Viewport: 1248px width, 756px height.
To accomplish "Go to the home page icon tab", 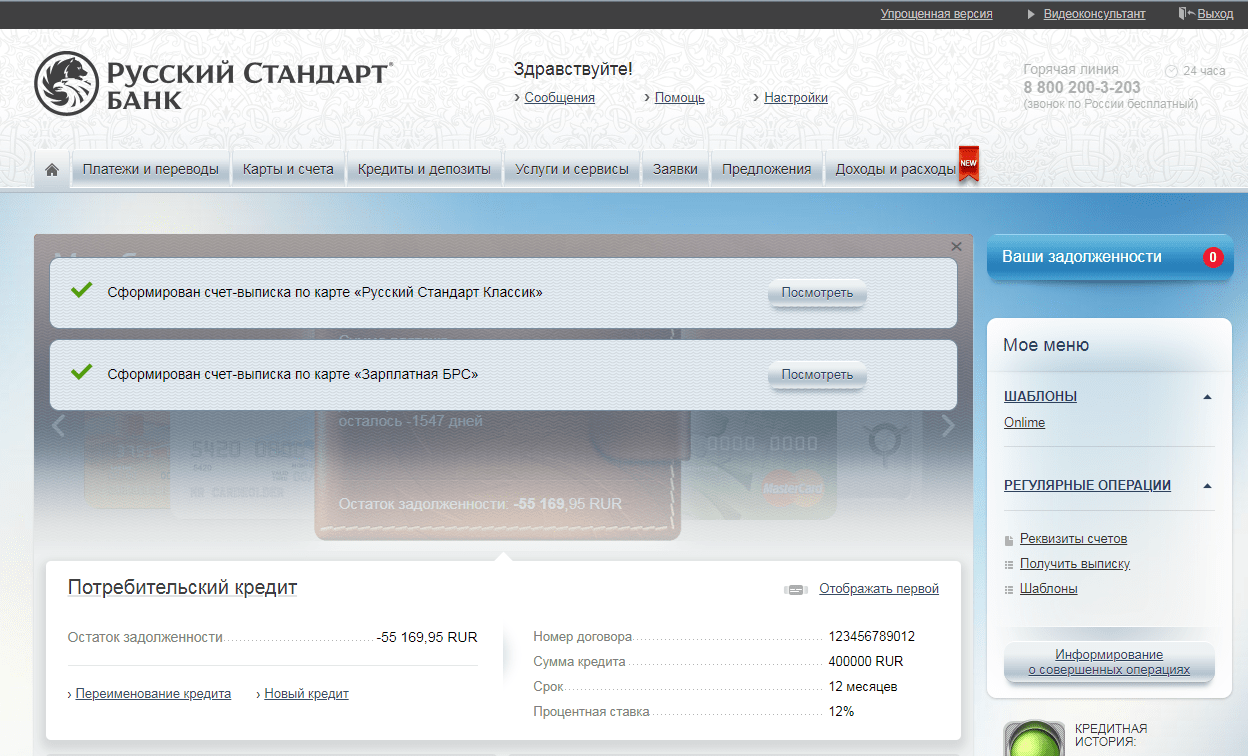I will point(52,169).
